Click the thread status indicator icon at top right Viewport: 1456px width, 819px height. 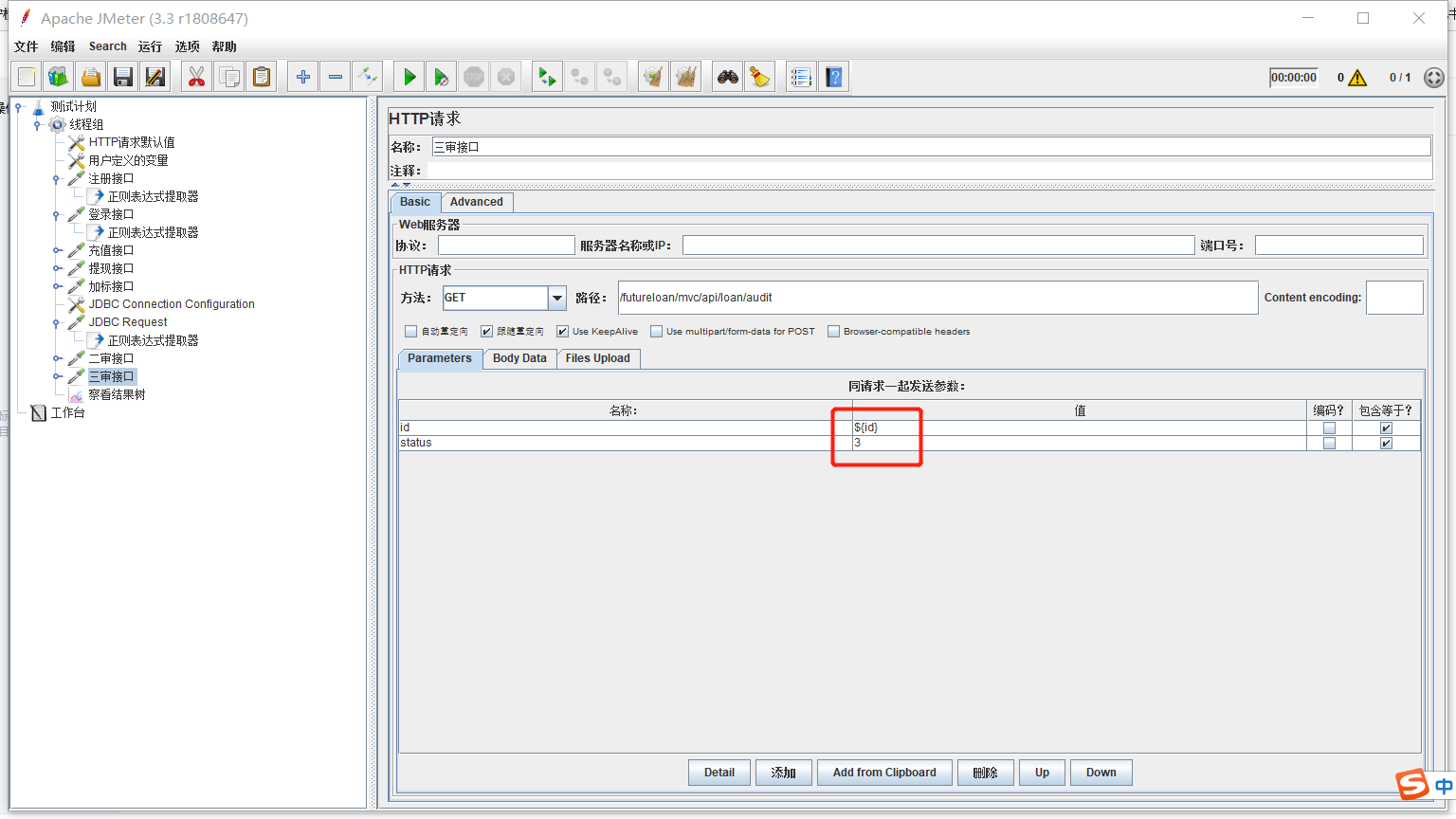point(1434,78)
